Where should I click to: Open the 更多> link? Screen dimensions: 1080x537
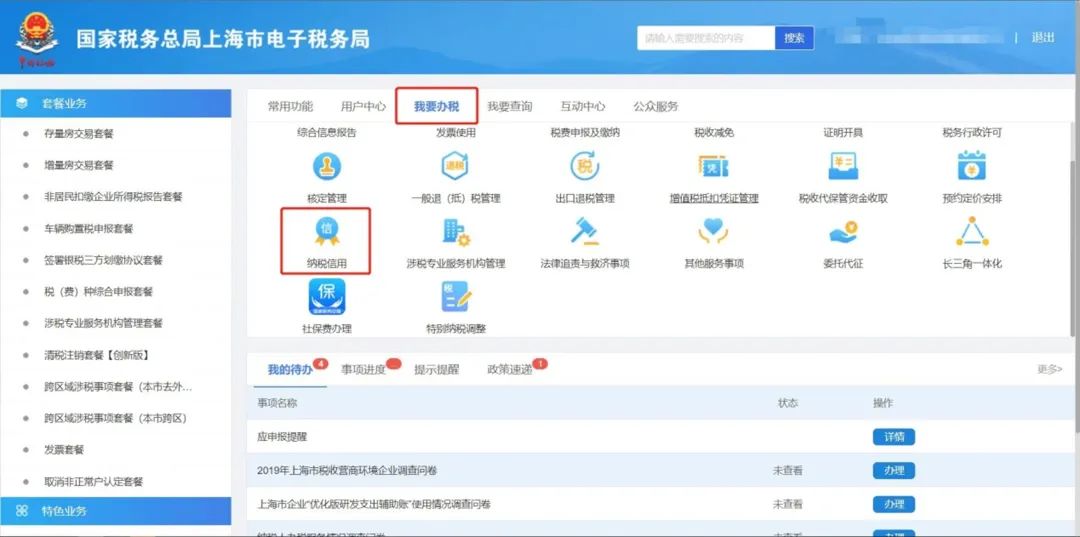tap(1050, 370)
